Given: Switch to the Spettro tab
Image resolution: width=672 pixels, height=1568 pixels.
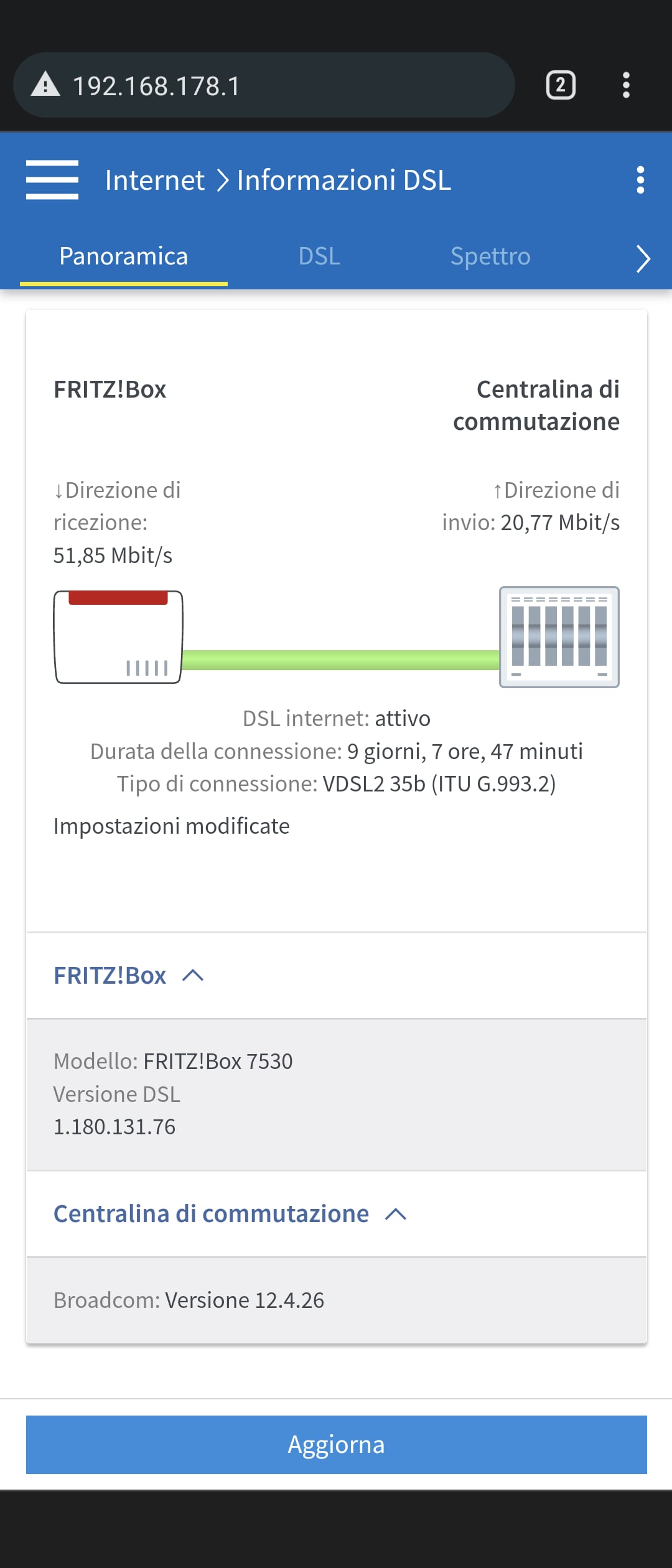Looking at the screenshot, I should click(490, 256).
